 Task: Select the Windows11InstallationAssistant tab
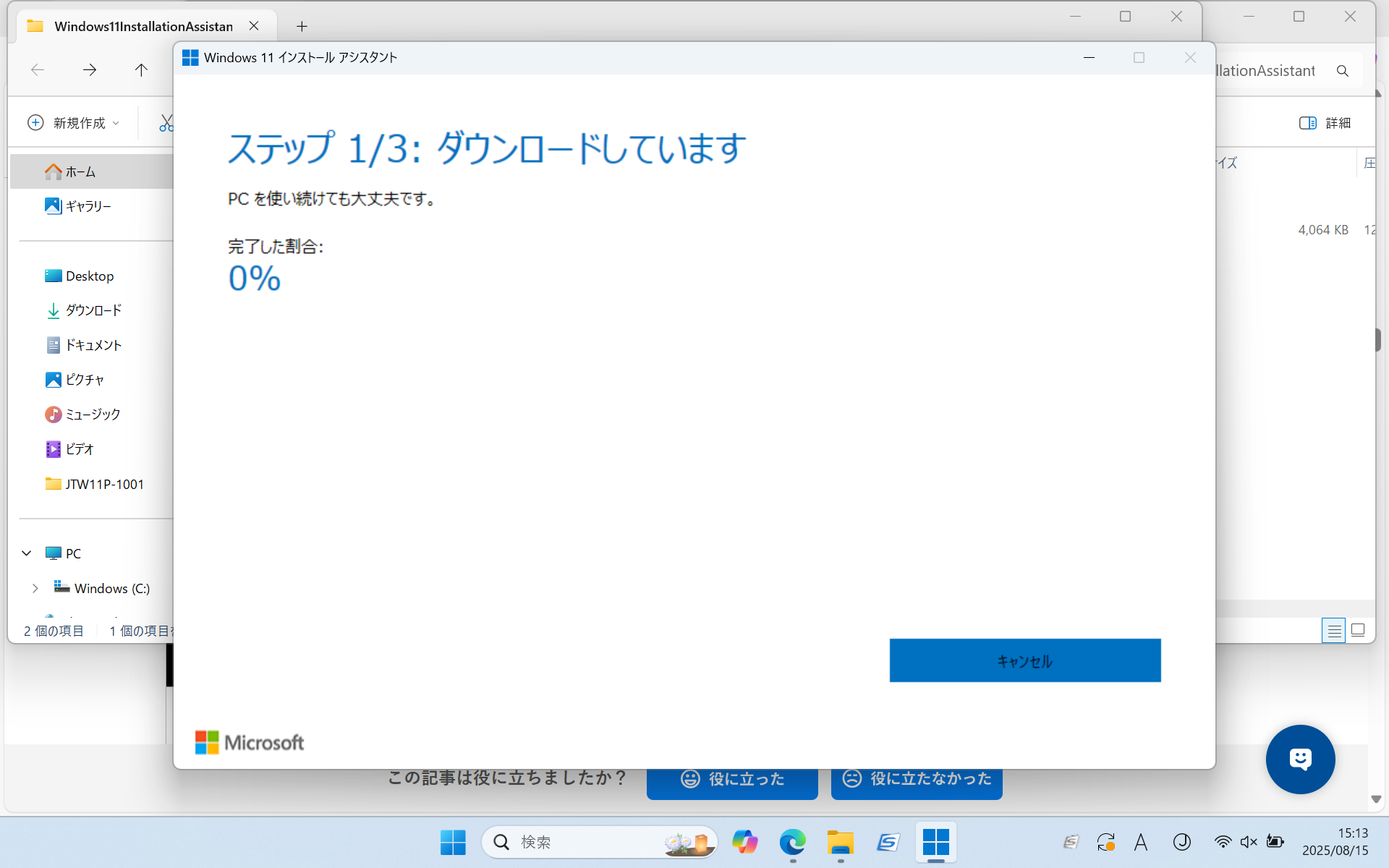point(143,27)
